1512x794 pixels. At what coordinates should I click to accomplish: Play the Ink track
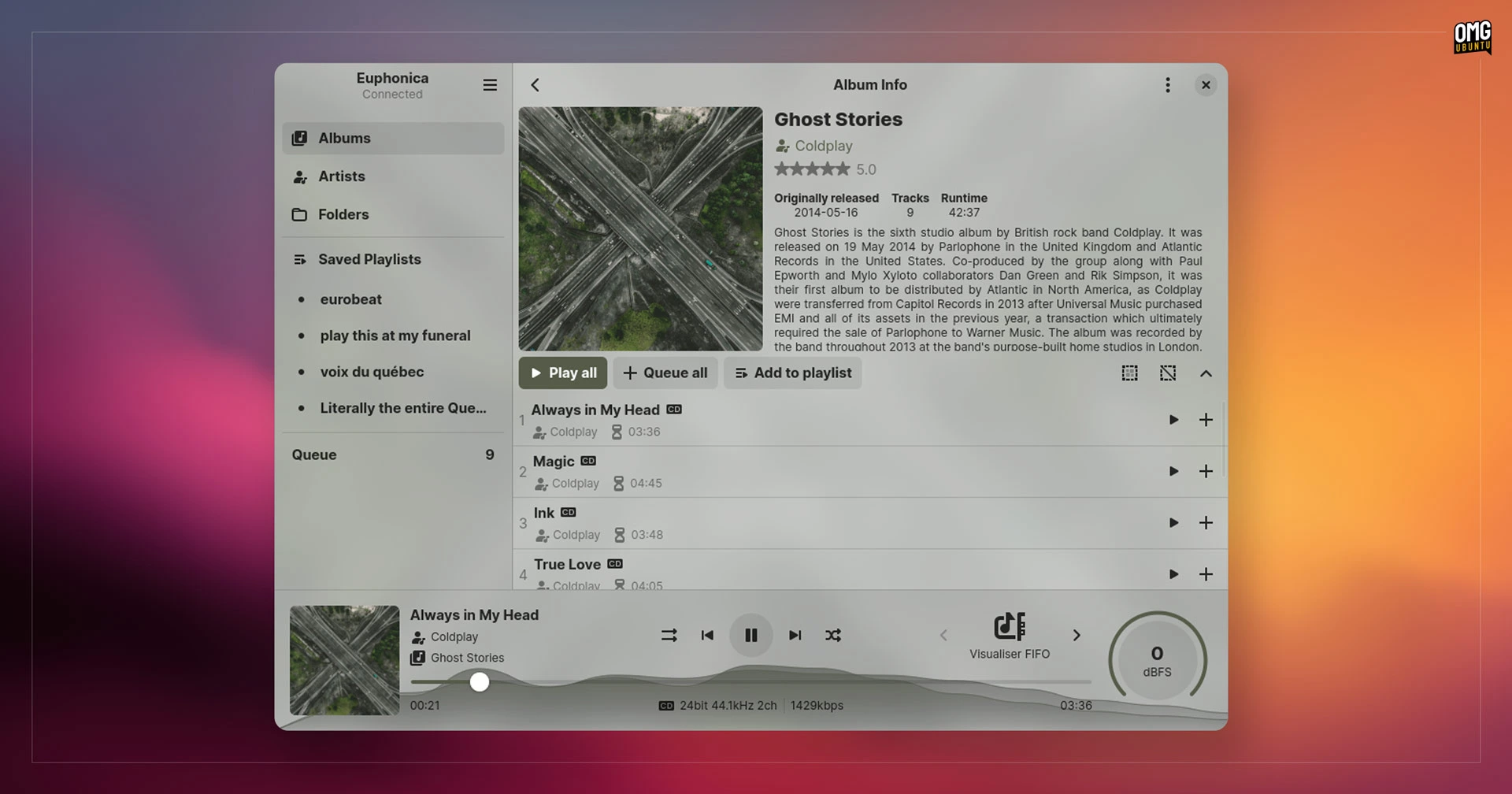(1173, 523)
